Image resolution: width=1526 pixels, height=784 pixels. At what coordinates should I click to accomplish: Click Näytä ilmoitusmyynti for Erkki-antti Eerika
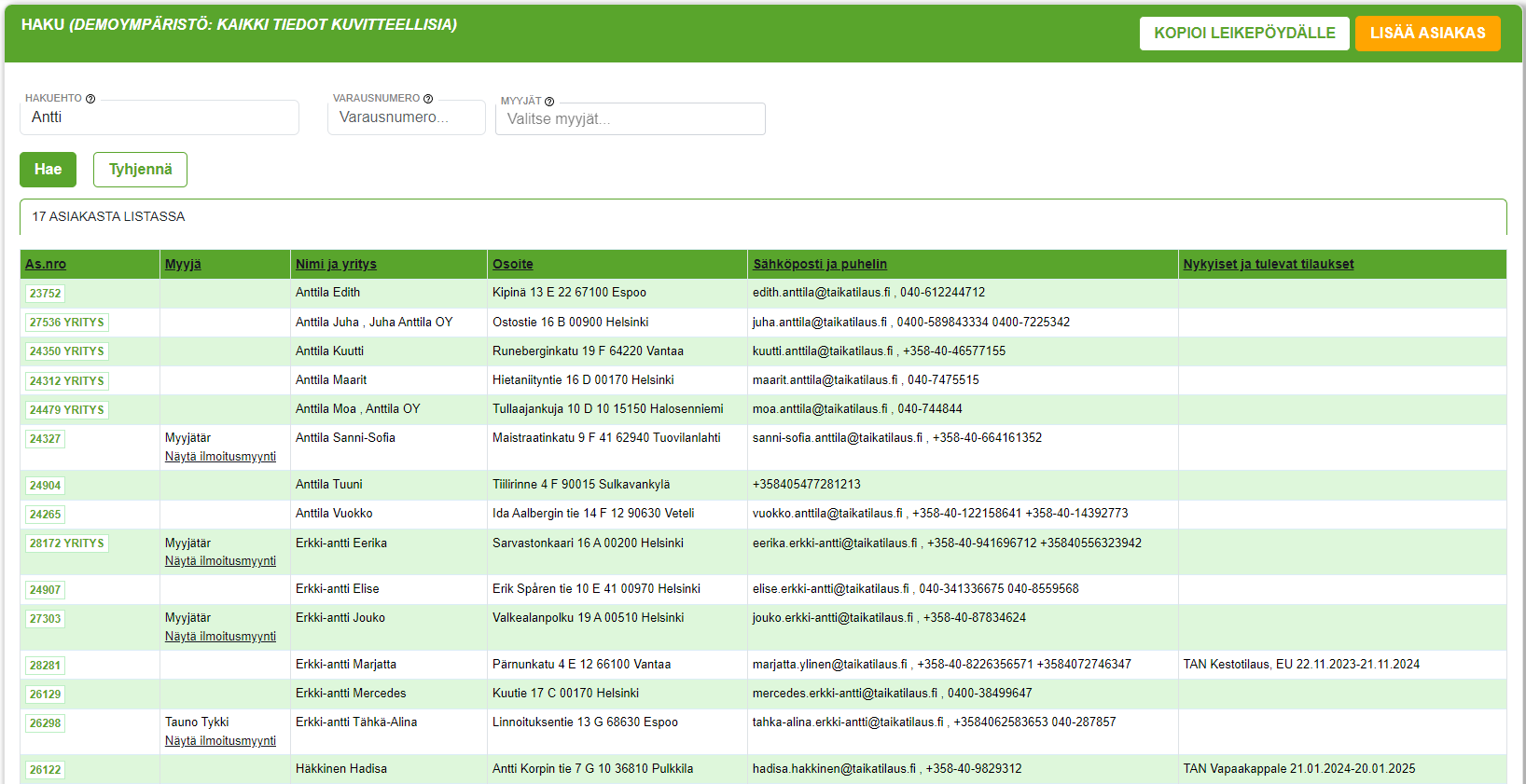(x=220, y=561)
